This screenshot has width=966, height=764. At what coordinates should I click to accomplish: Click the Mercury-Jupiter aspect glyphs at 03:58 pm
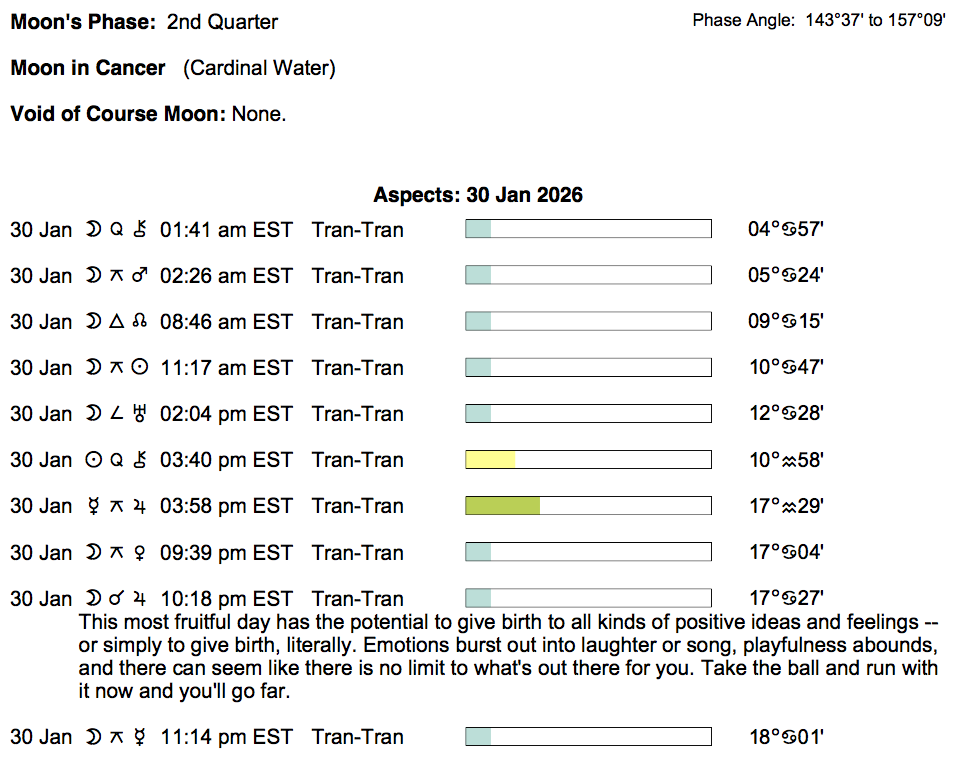coord(117,506)
